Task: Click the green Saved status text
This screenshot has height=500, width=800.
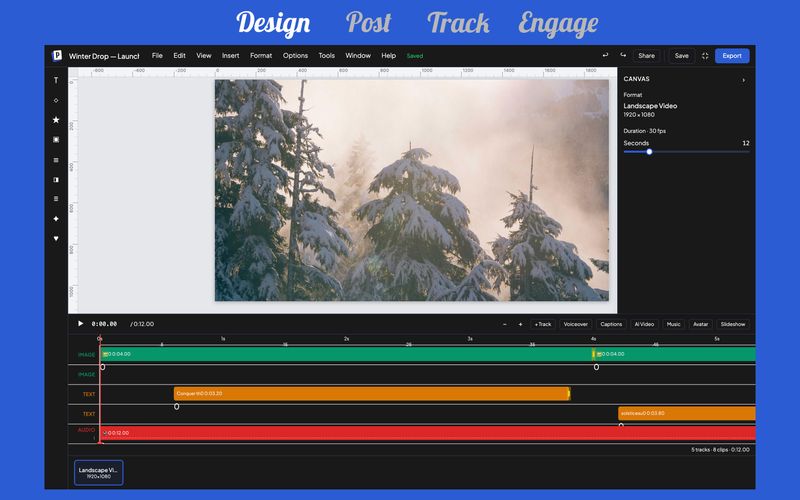Action: click(x=415, y=56)
